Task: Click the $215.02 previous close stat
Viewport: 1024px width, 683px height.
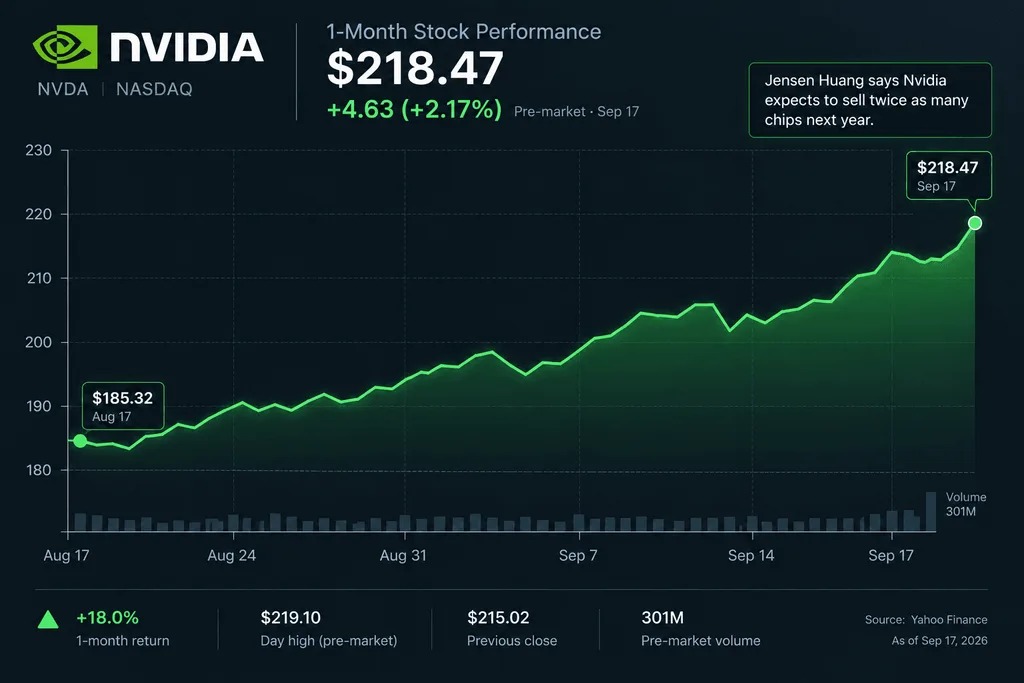Action: [x=512, y=629]
